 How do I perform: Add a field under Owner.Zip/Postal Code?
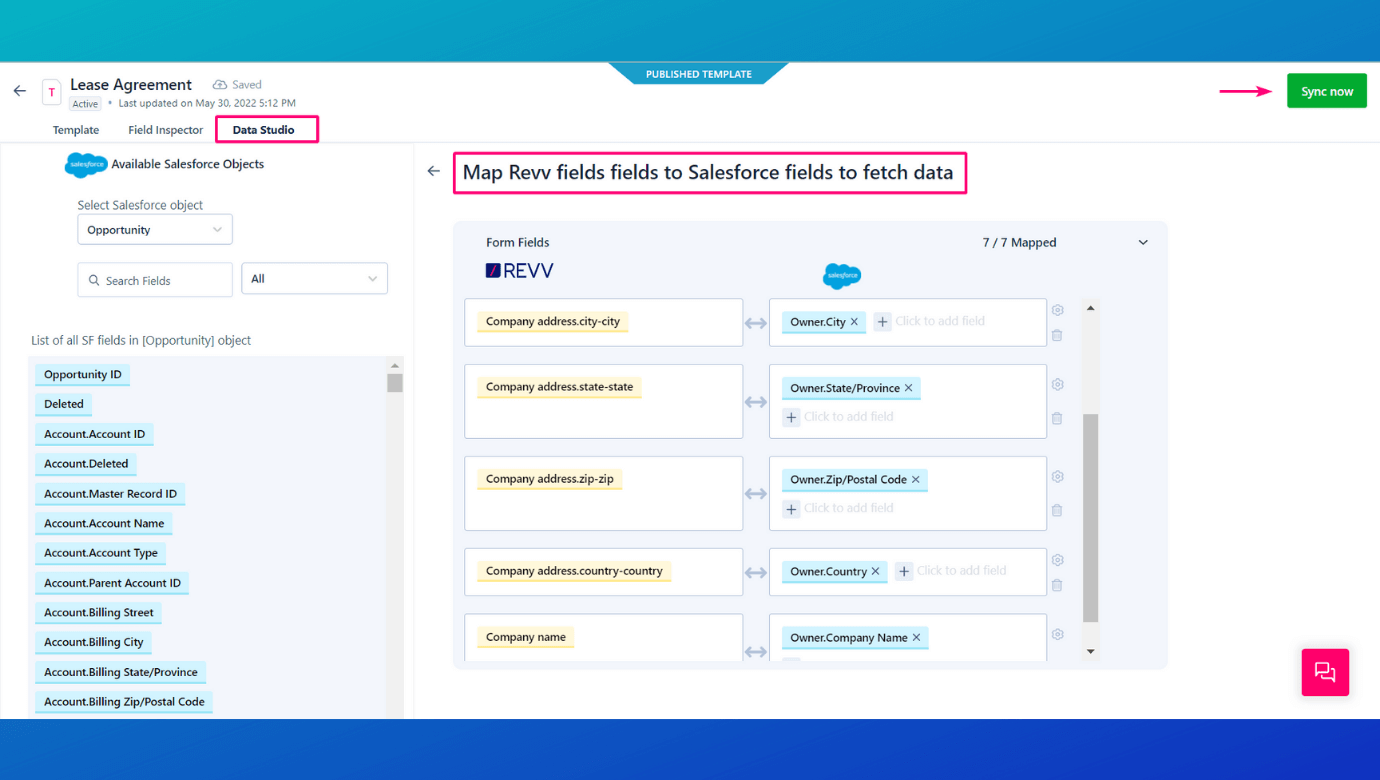791,509
